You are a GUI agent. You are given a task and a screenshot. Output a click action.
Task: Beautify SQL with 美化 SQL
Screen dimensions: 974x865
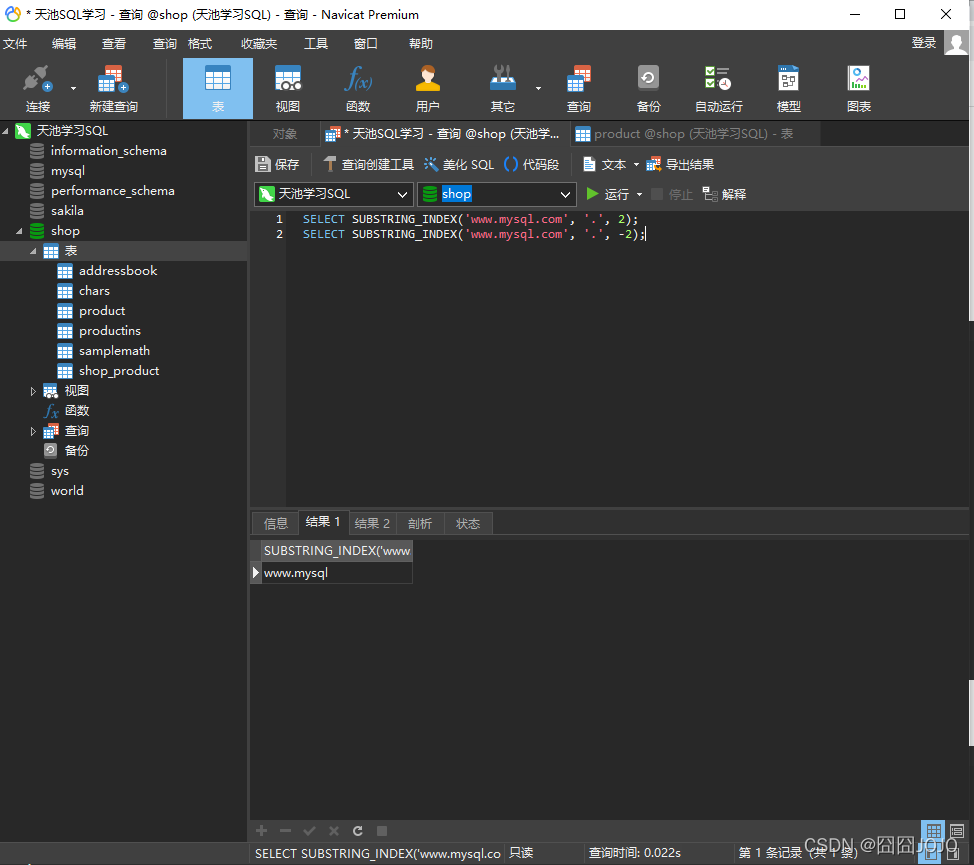(x=459, y=164)
